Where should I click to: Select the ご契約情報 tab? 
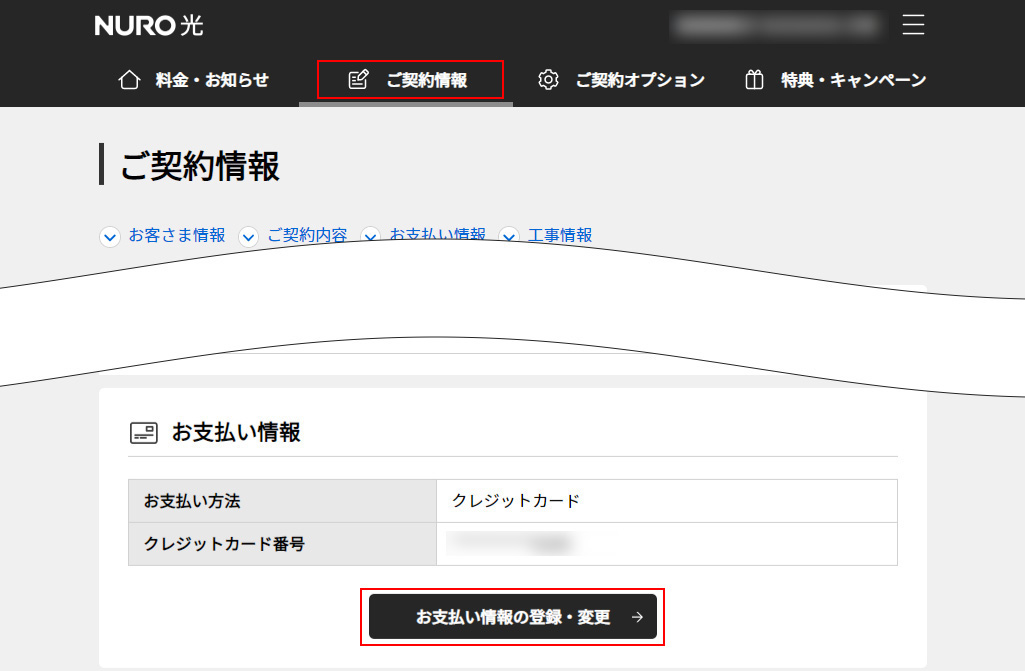point(410,80)
